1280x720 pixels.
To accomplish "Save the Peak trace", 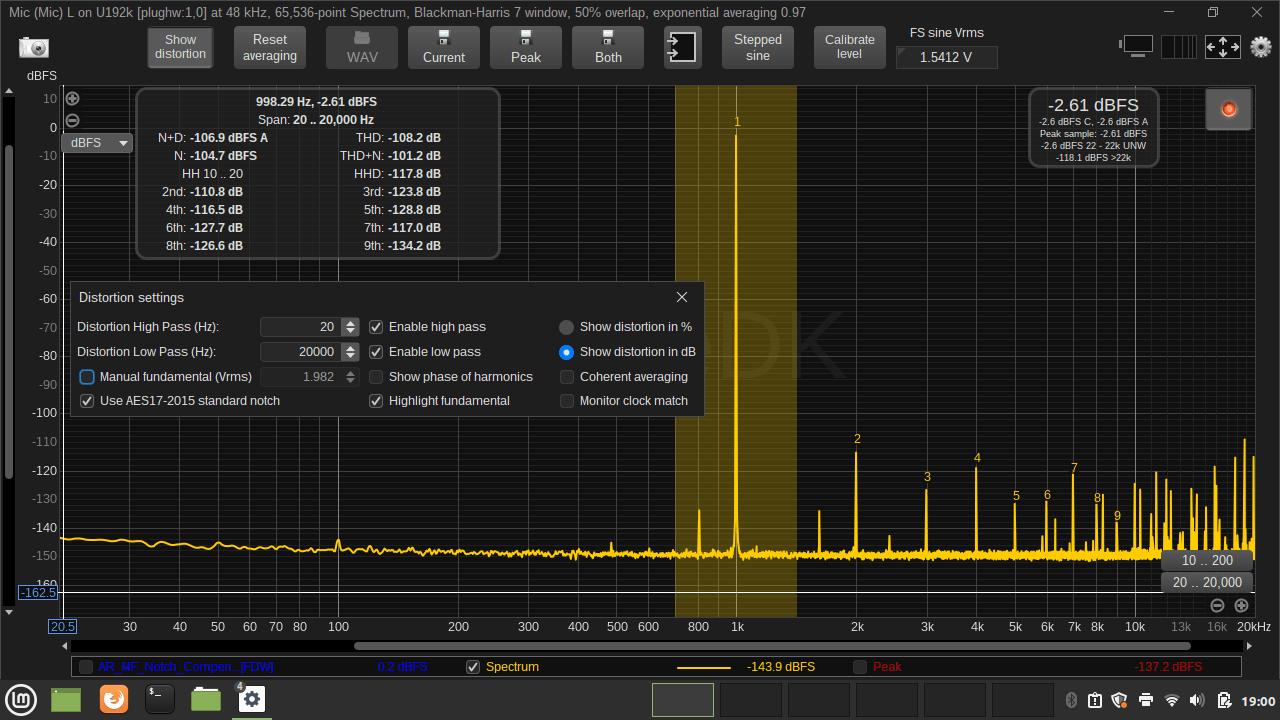I will click(526, 47).
